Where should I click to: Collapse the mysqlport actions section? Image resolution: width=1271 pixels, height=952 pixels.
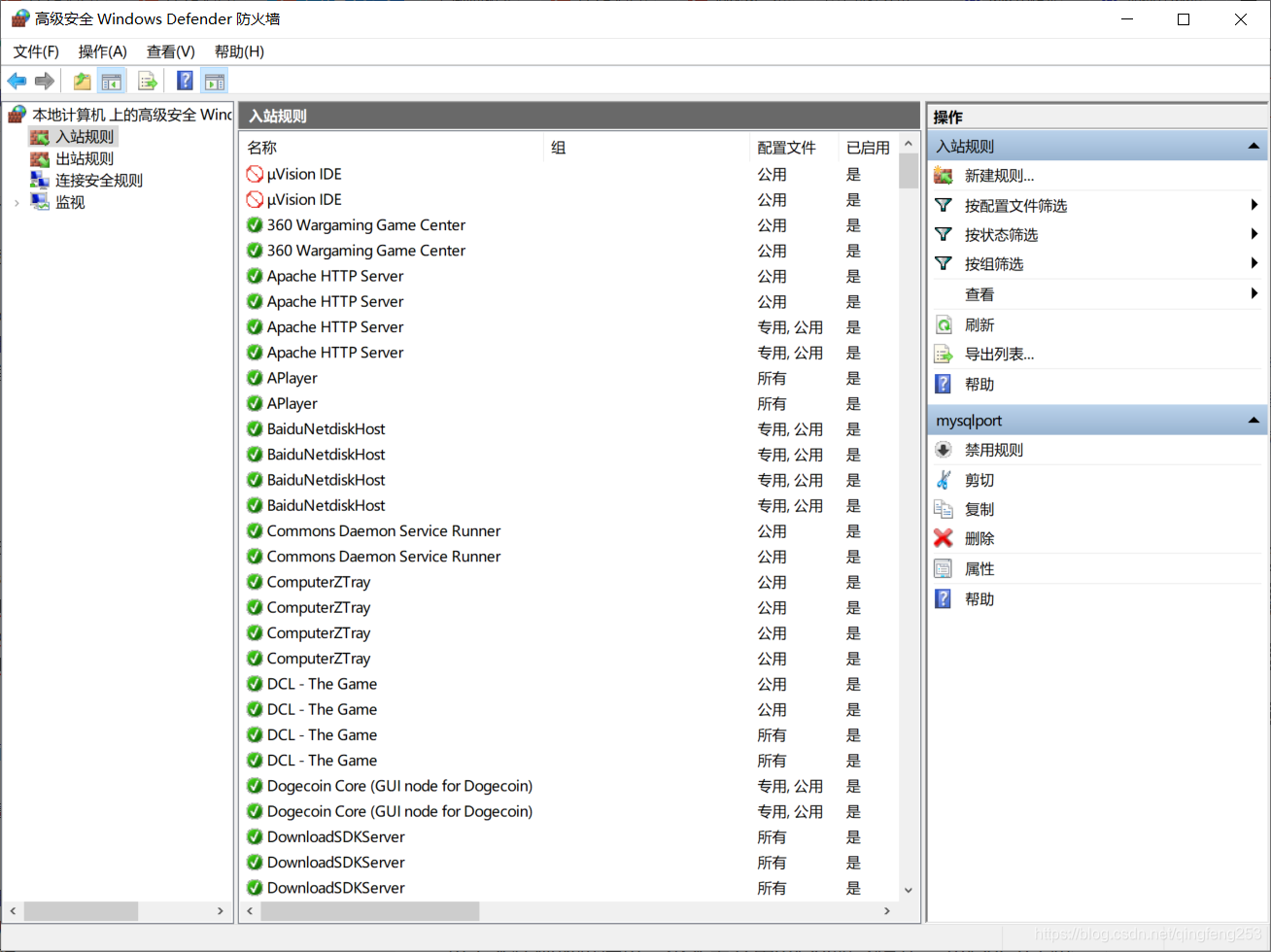[x=1254, y=421]
